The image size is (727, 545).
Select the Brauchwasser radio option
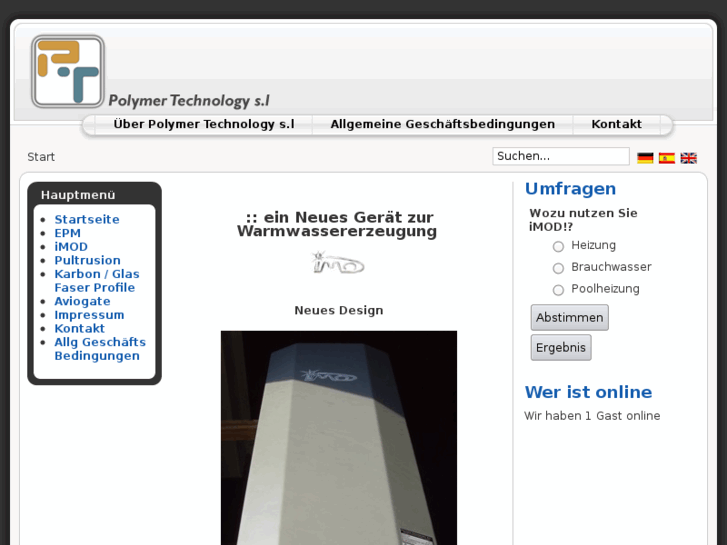[558, 268]
